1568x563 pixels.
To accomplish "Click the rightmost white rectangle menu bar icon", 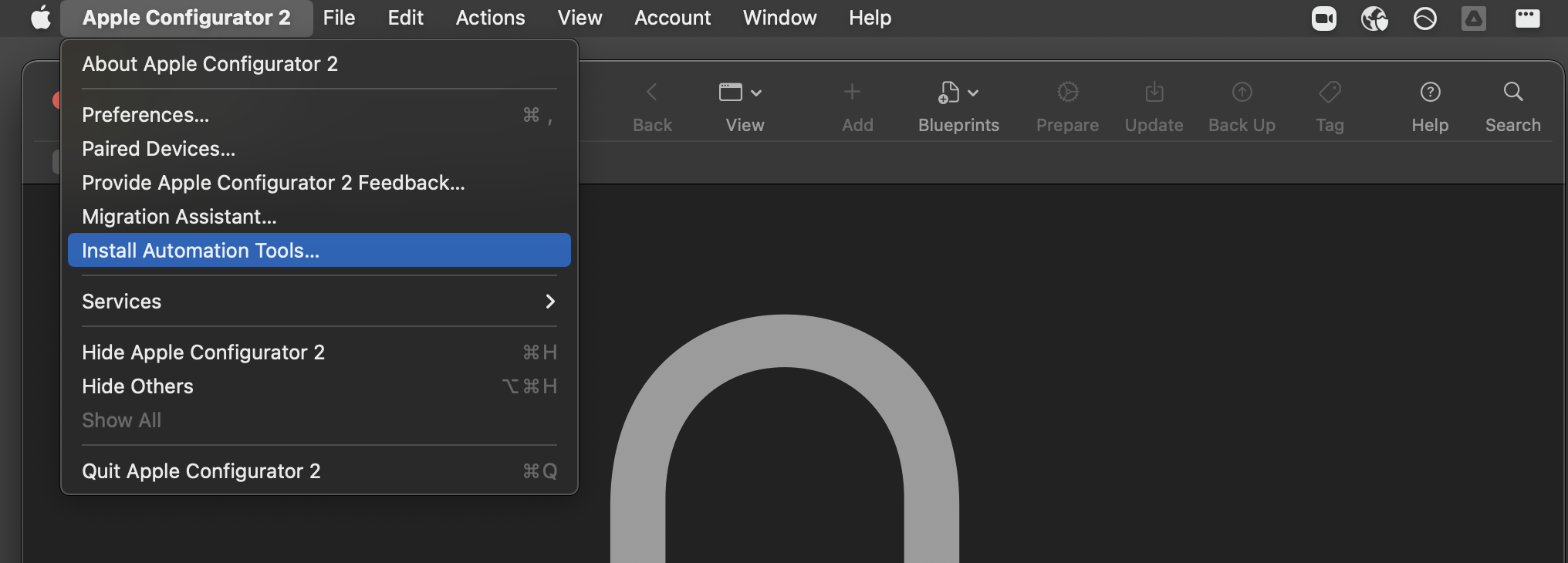I will tap(1528, 18).
